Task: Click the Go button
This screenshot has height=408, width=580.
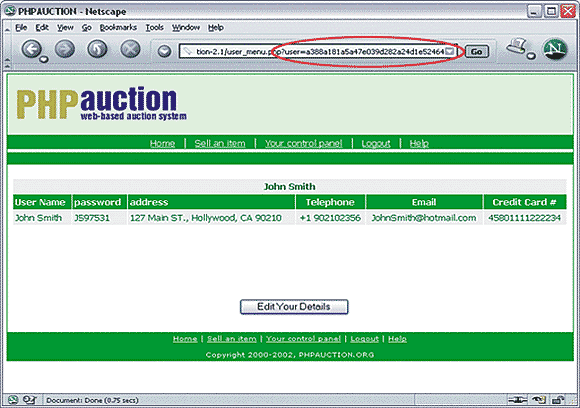Action: [476, 51]
